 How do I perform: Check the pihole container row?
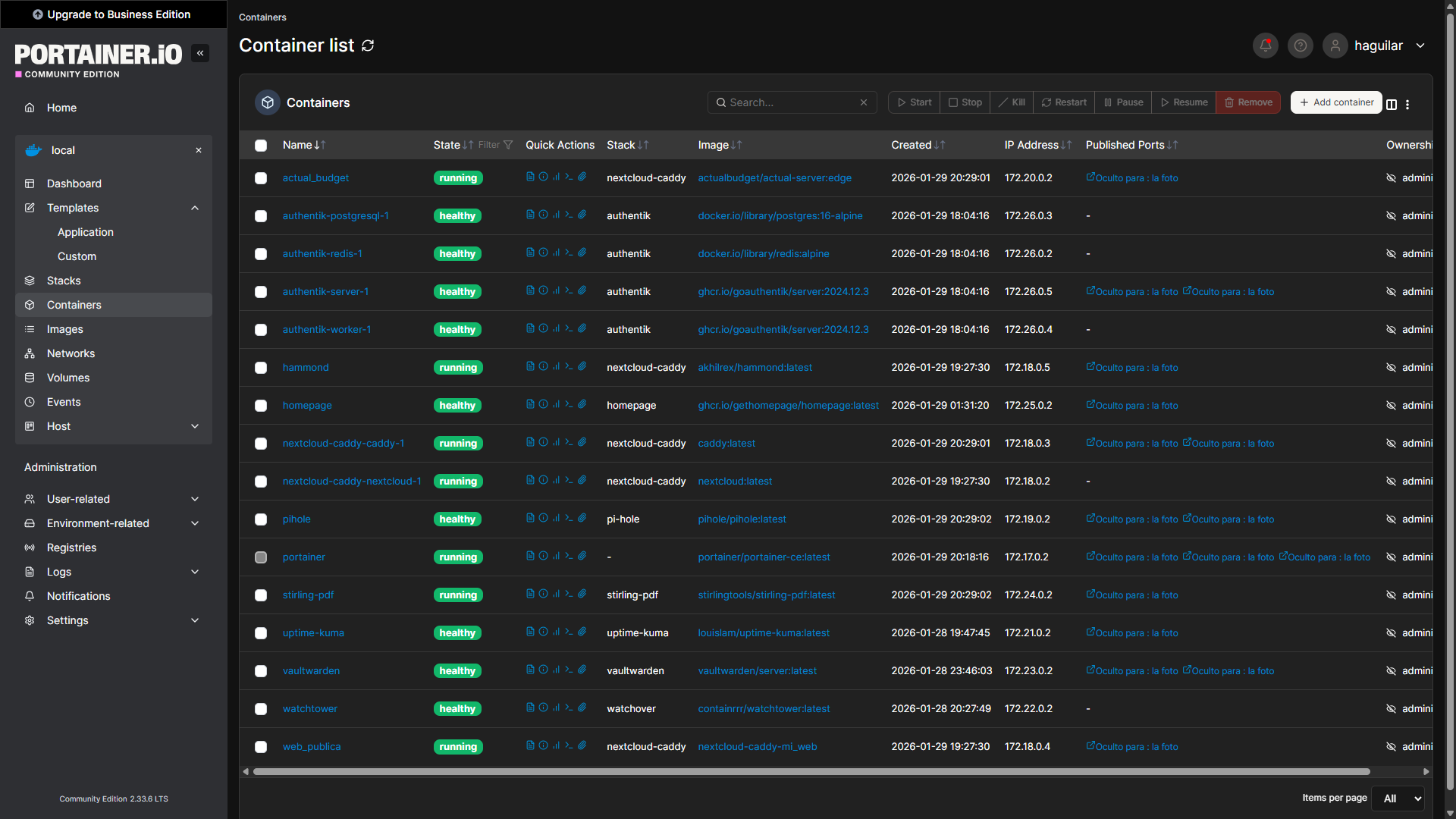point(261,519)
